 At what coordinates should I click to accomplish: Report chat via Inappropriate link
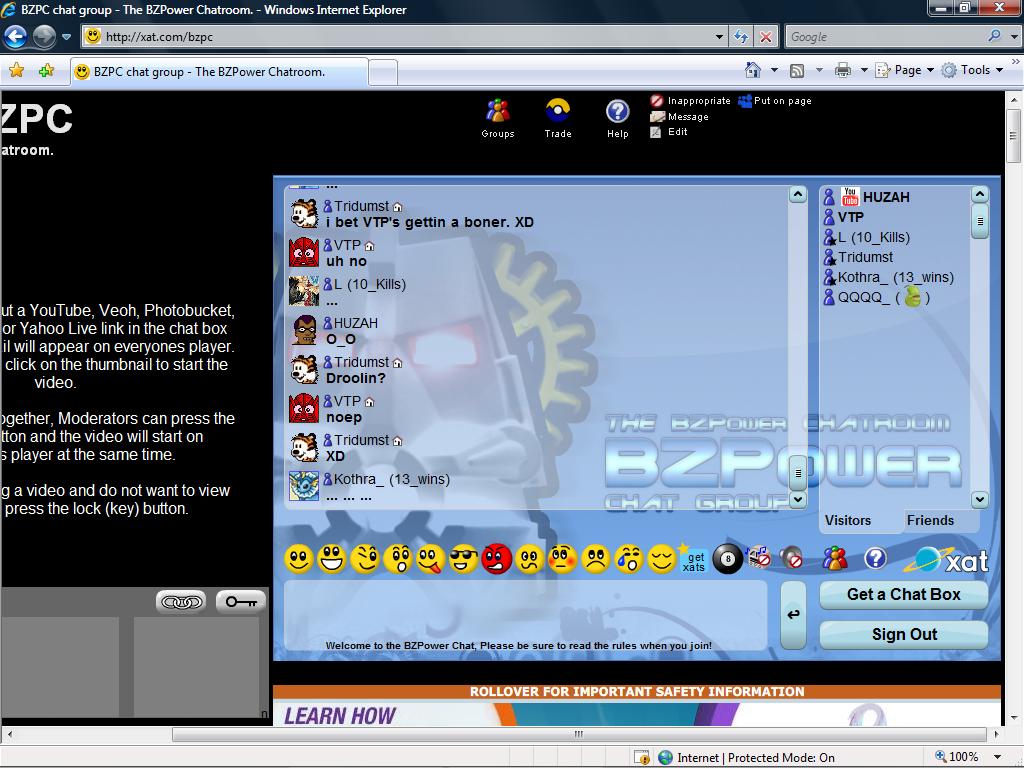[690, 101]
